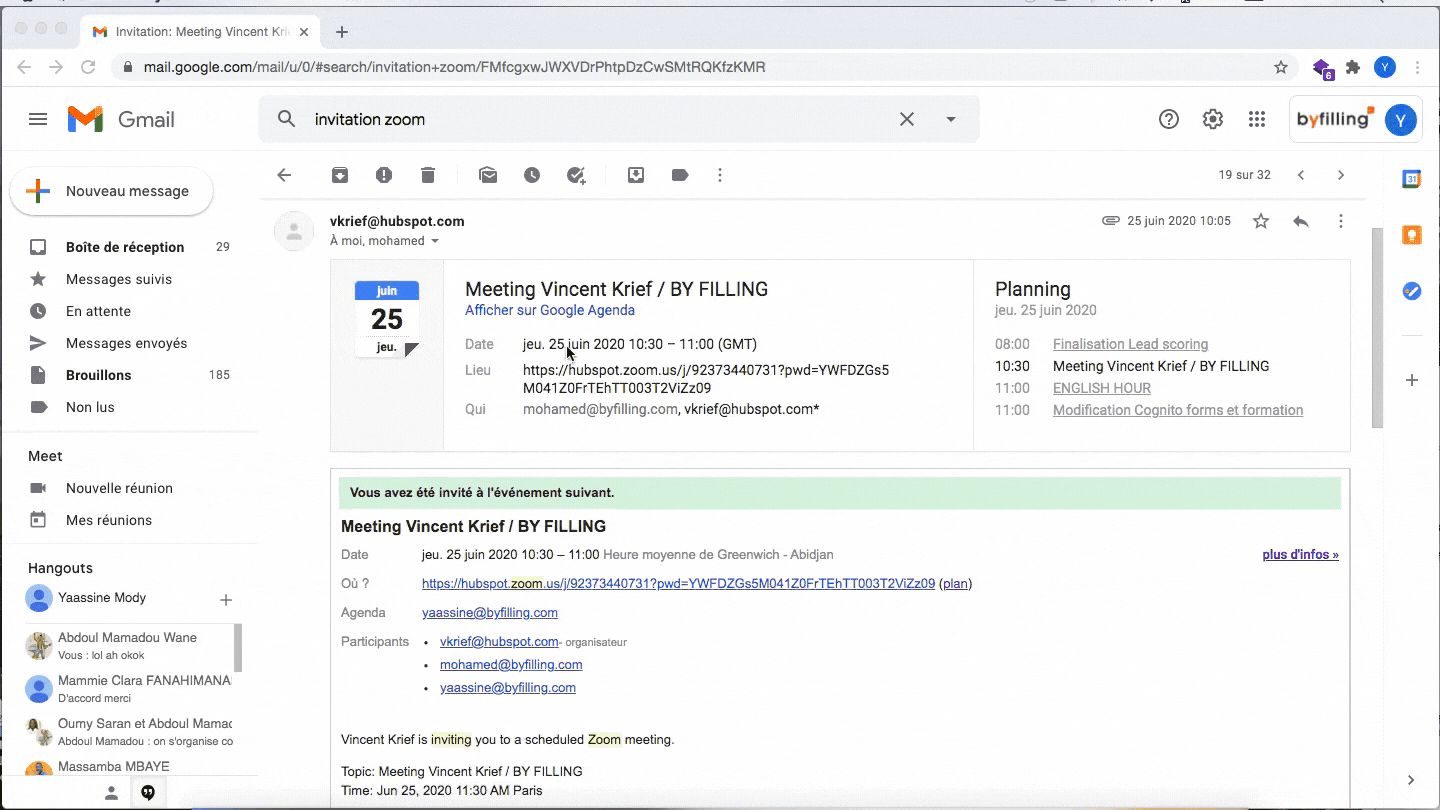Viewport: 1440px width, 810px height.
Task: Go to the older conversation arrow
Action: 1341,175
